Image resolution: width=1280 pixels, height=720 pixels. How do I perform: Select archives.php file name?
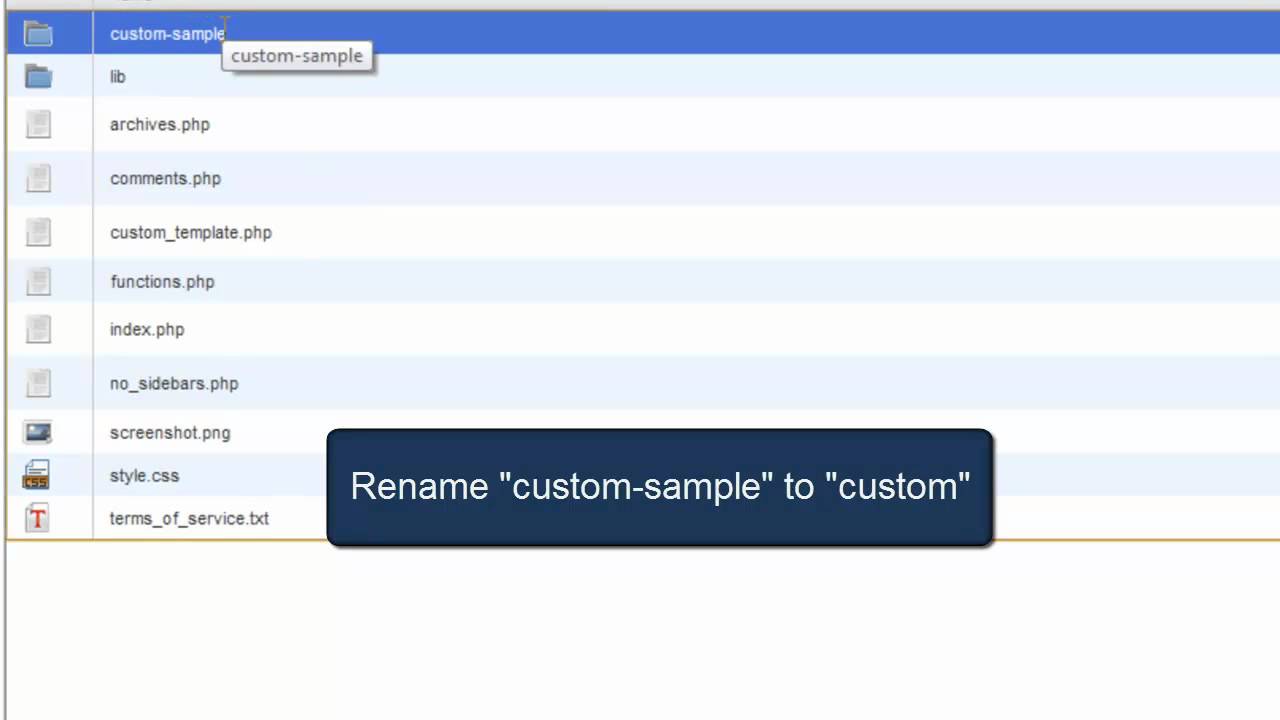tap(159, 125)
